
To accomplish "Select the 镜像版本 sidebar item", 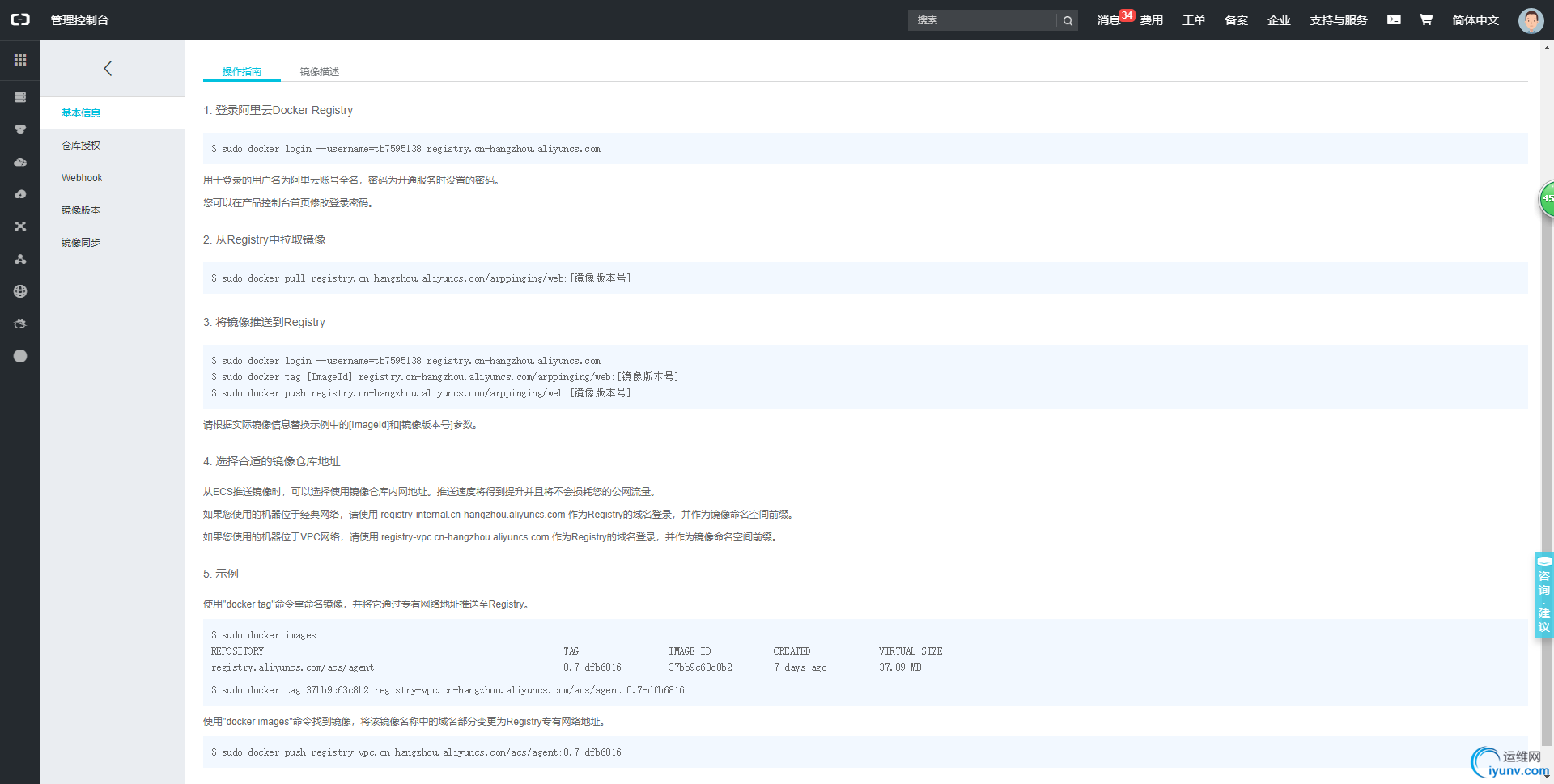I will coord(113,210).
